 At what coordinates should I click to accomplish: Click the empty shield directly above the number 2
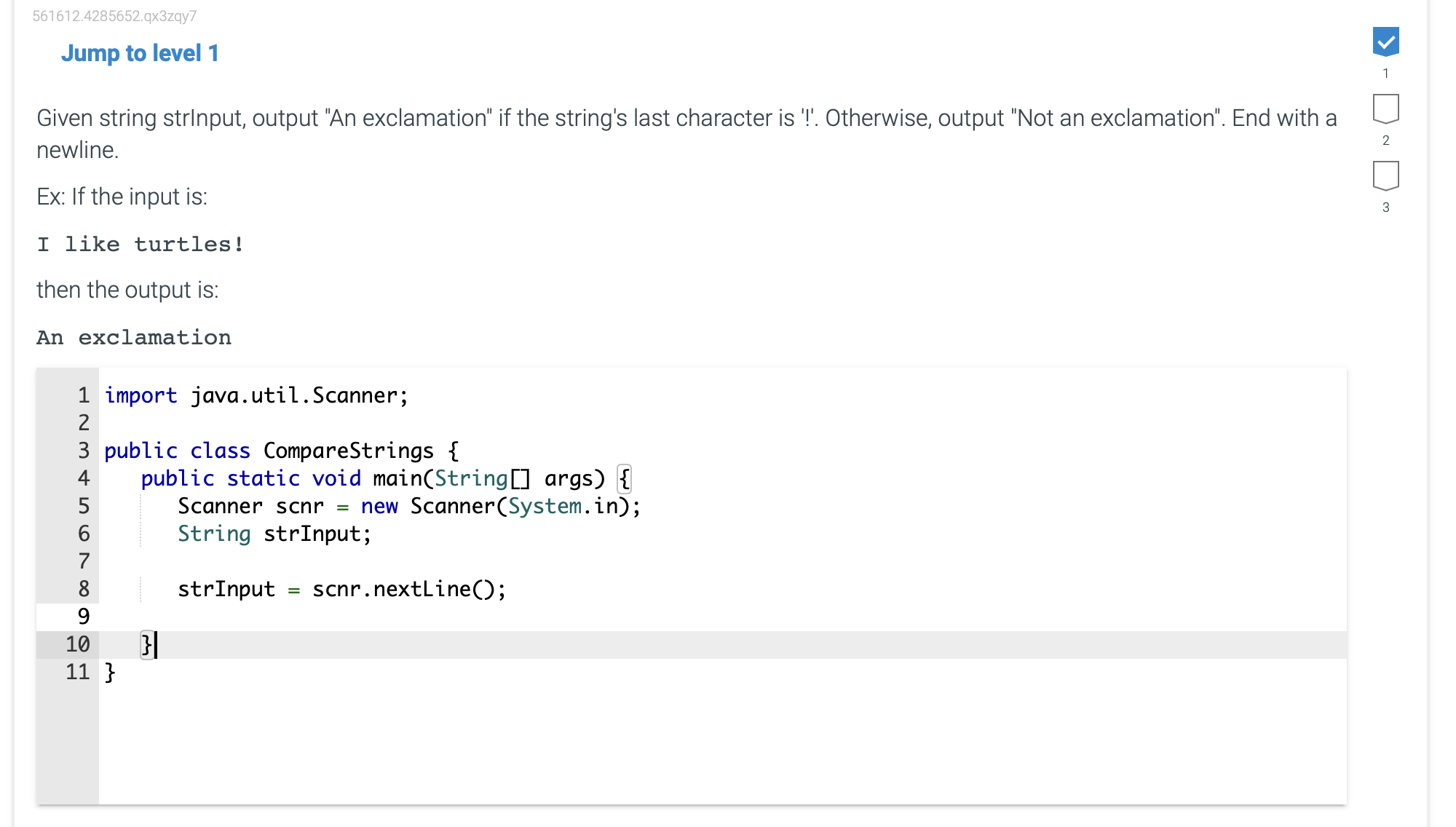click(x=1386, y=109)
